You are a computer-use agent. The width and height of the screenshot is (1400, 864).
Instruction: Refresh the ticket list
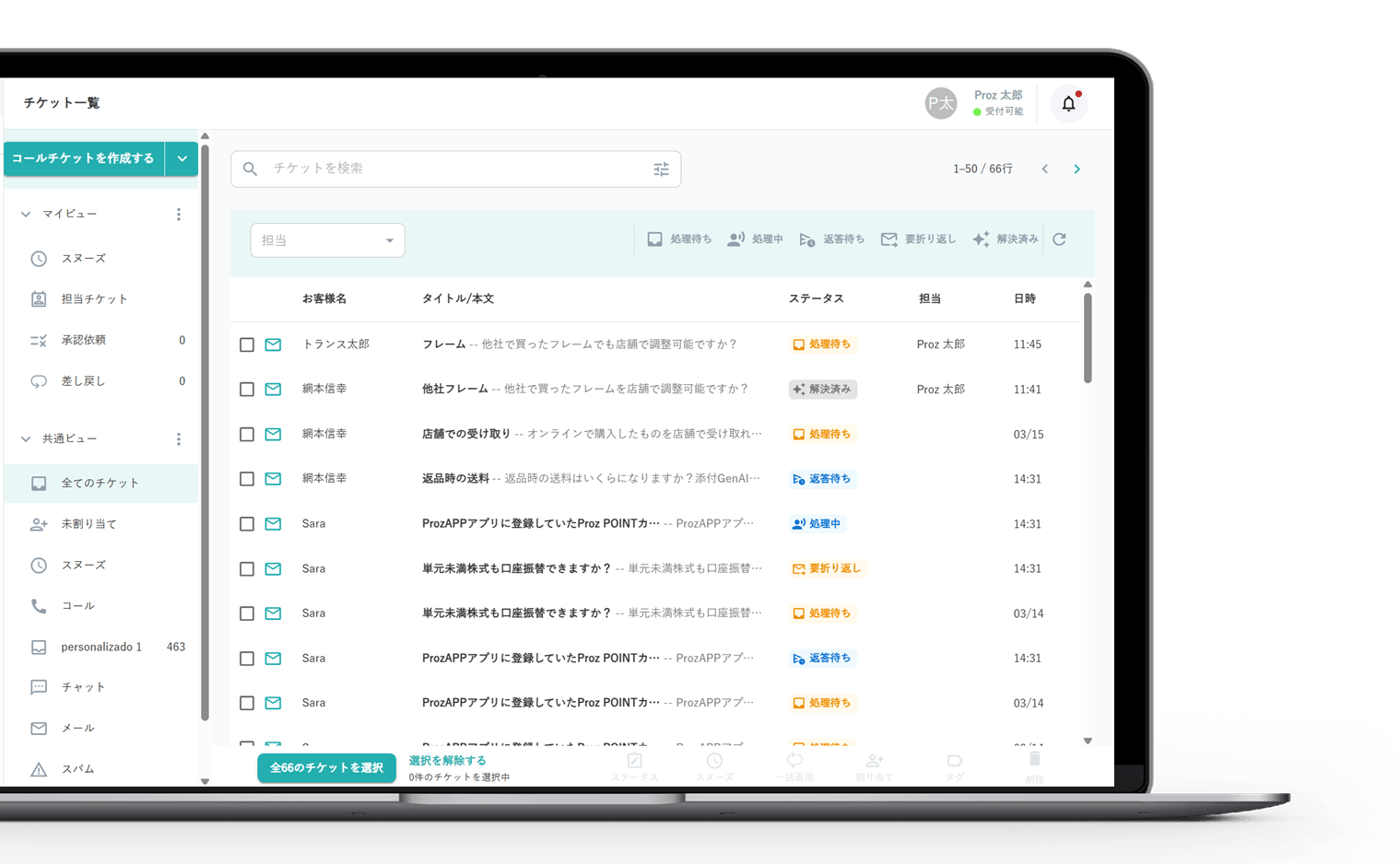(1060, 239)
